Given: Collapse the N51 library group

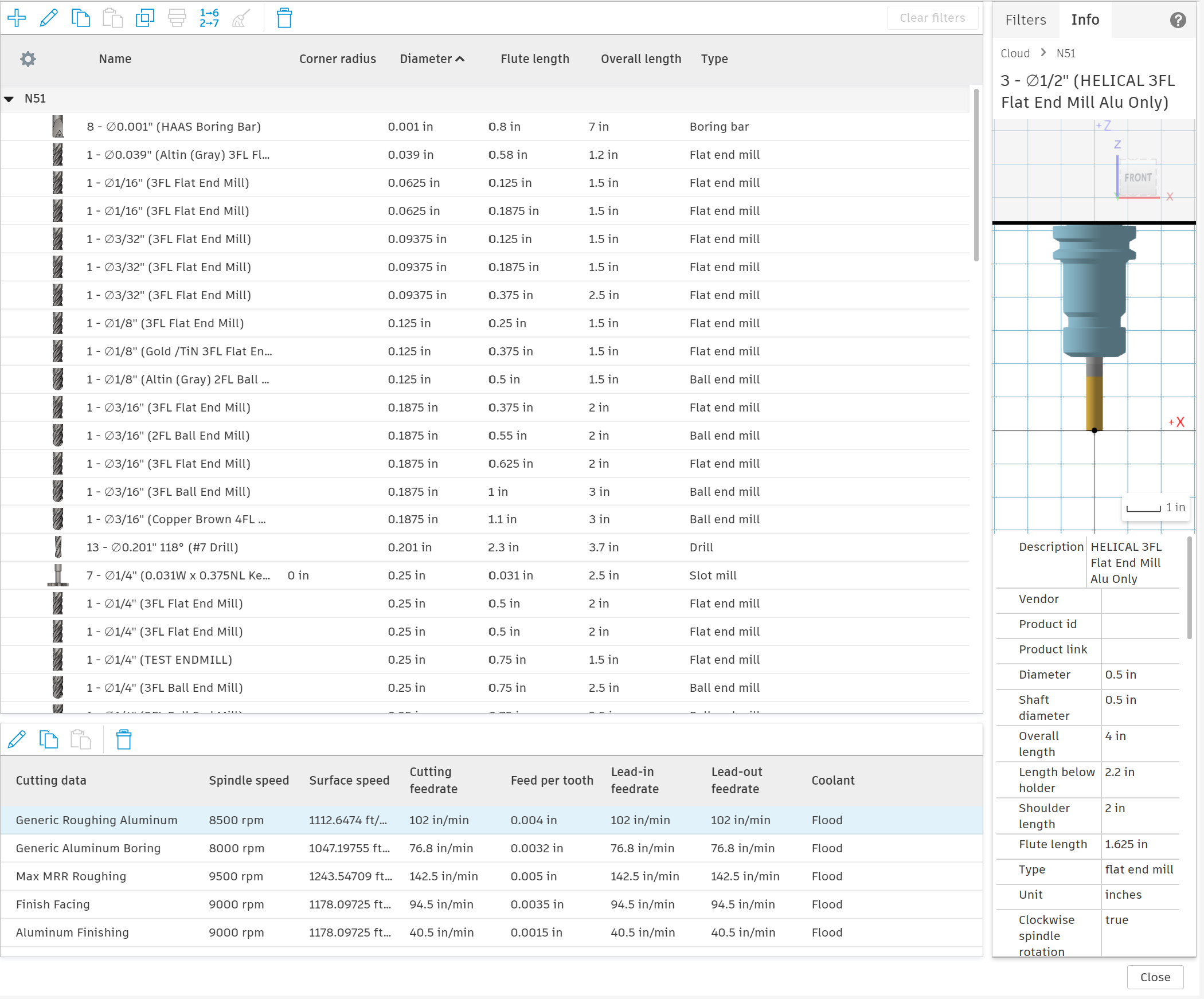Looking at the screenshot, I should point(9,99).
